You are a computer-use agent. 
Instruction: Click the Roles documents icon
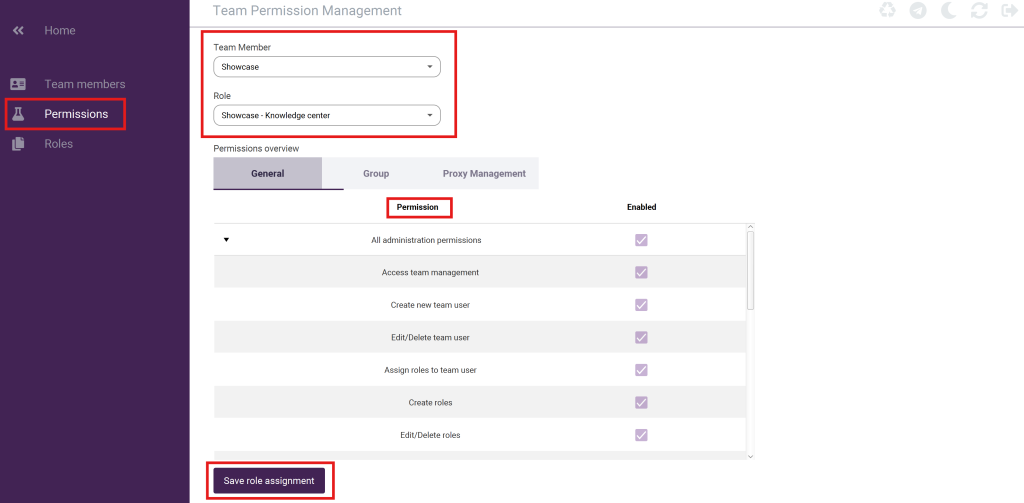(x=18, y=144)
